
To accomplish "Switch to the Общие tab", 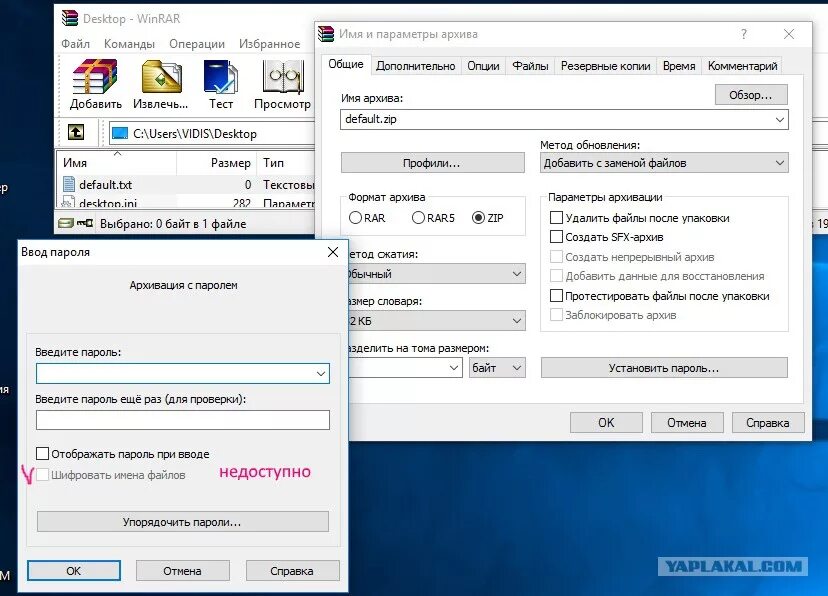I will click(x=346, y=64).
